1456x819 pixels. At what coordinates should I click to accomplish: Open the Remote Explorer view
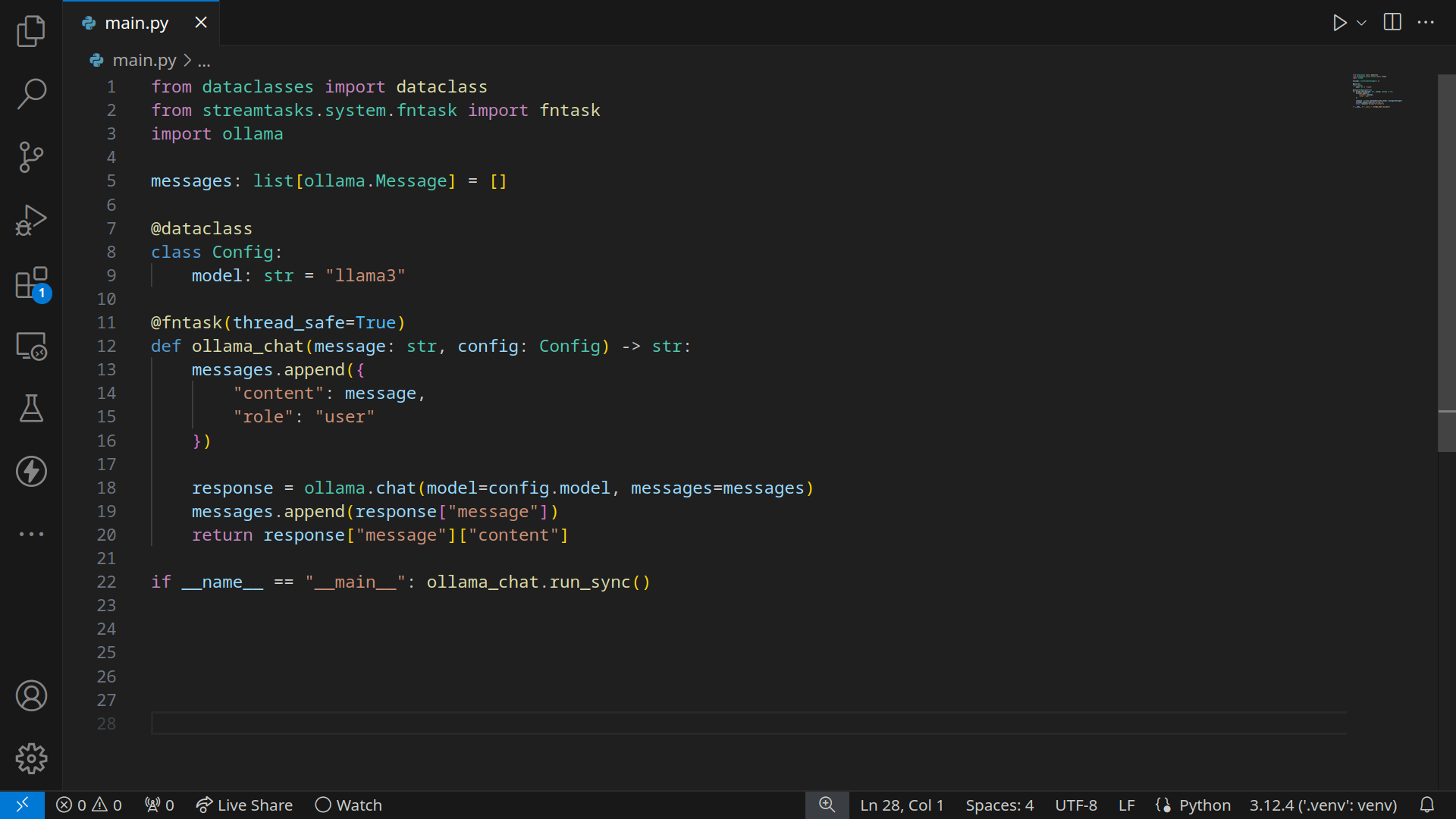[x=31, y=346]
